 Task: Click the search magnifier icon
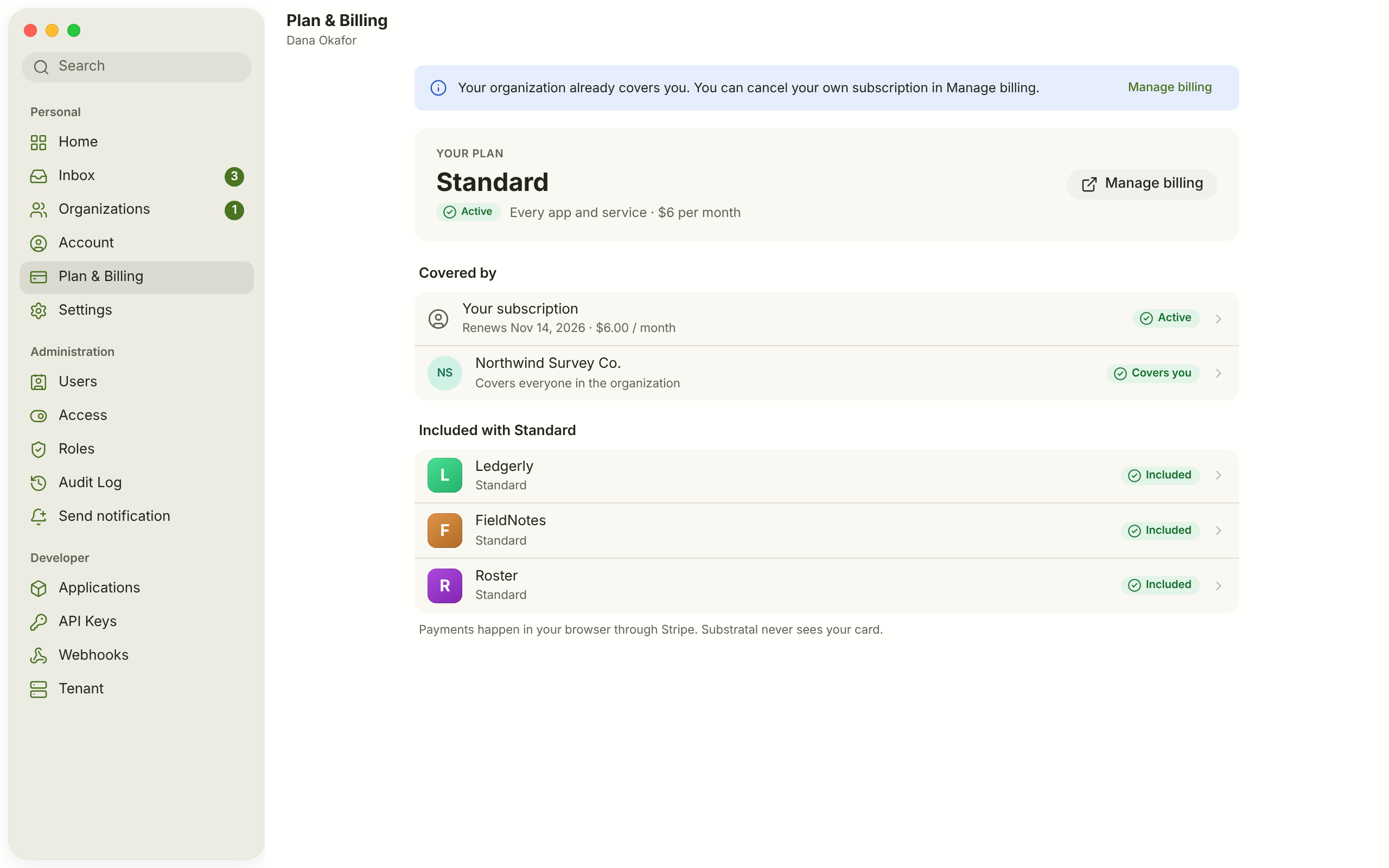41,67
